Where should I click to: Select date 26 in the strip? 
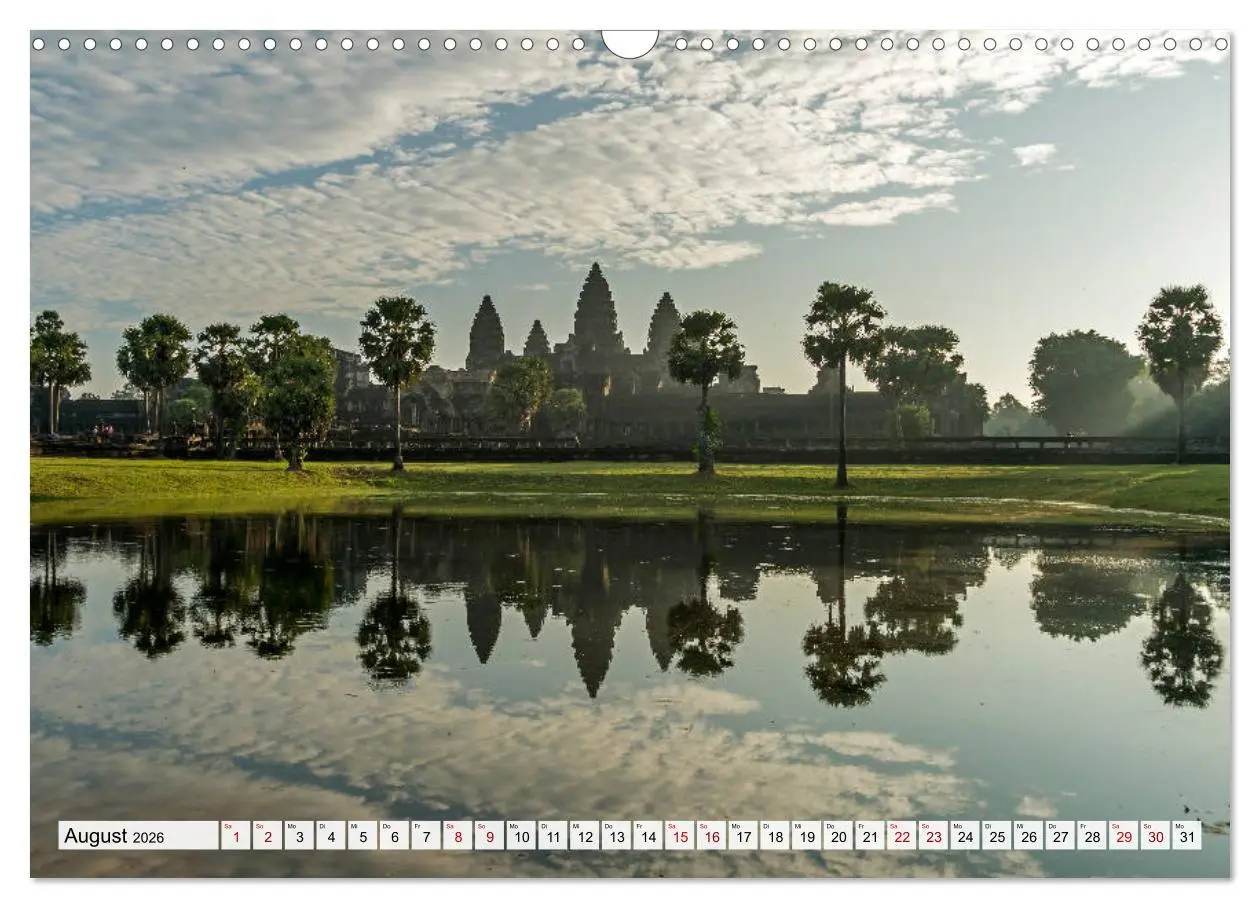1028,836
